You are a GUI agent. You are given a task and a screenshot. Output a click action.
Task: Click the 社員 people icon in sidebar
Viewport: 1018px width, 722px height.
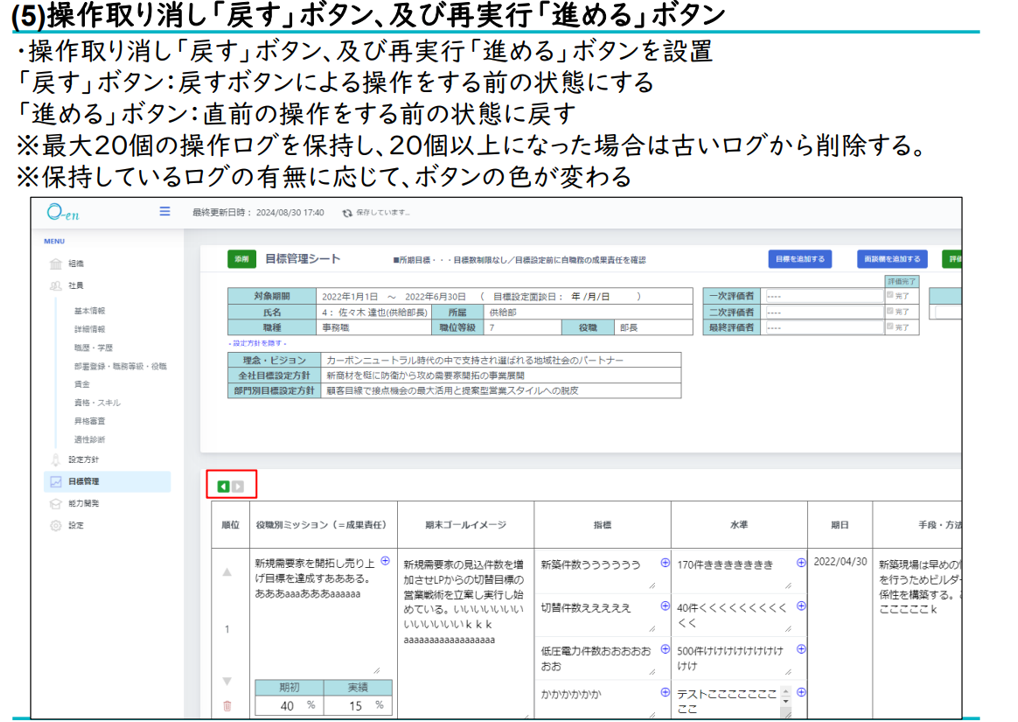click(x=56, y=286)
